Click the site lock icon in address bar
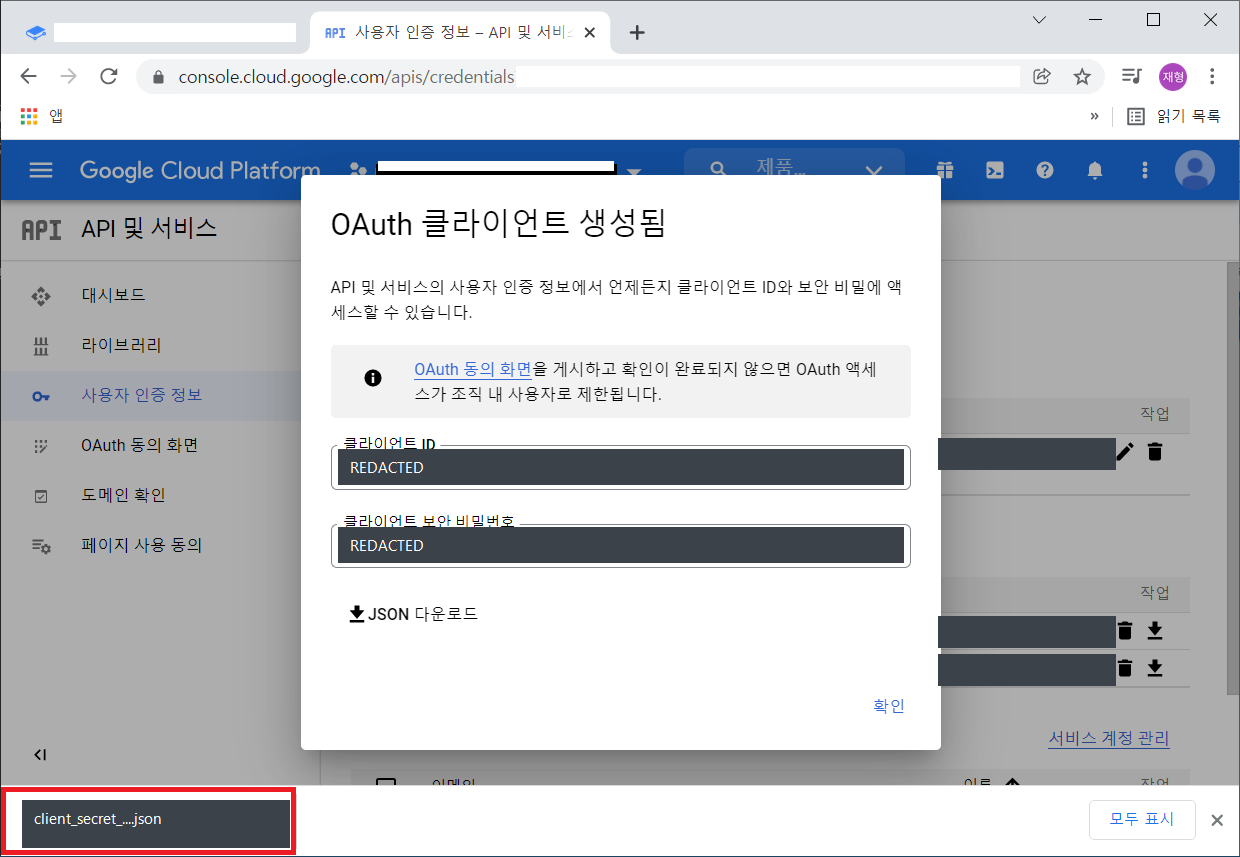 [x=158, y=77]
